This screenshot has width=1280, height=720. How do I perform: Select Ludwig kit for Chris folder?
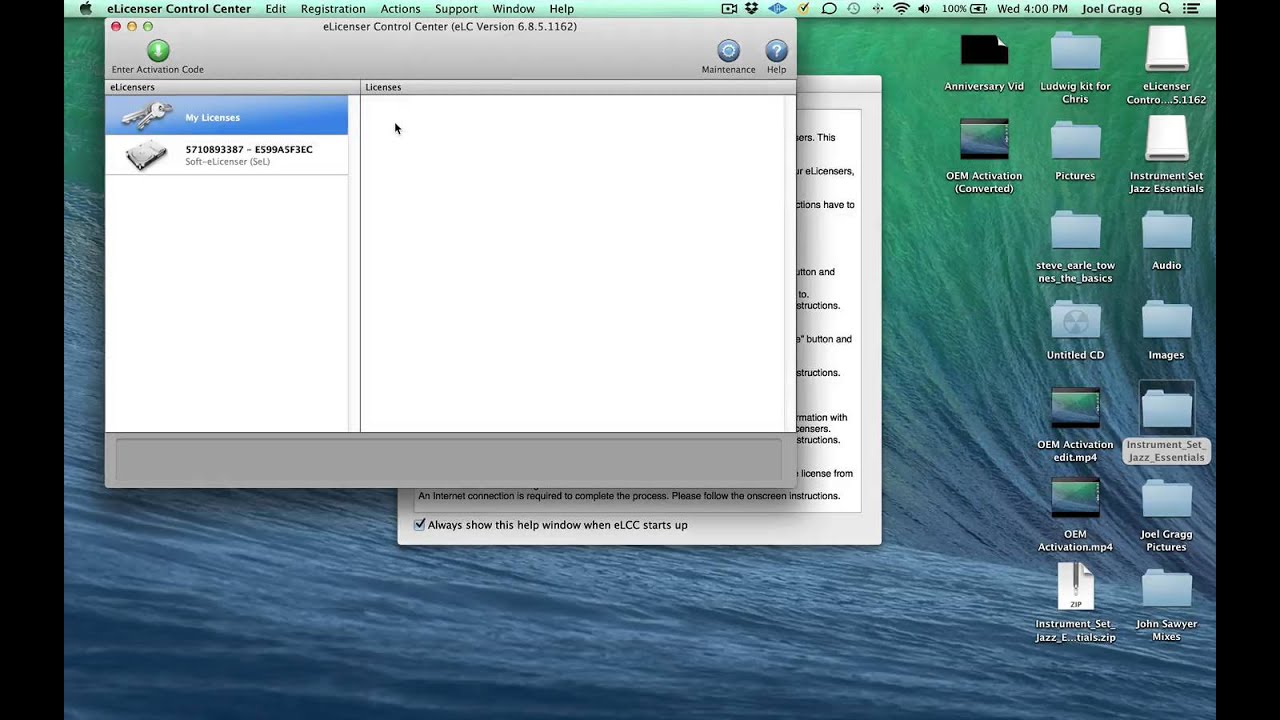click(1075, 50)
